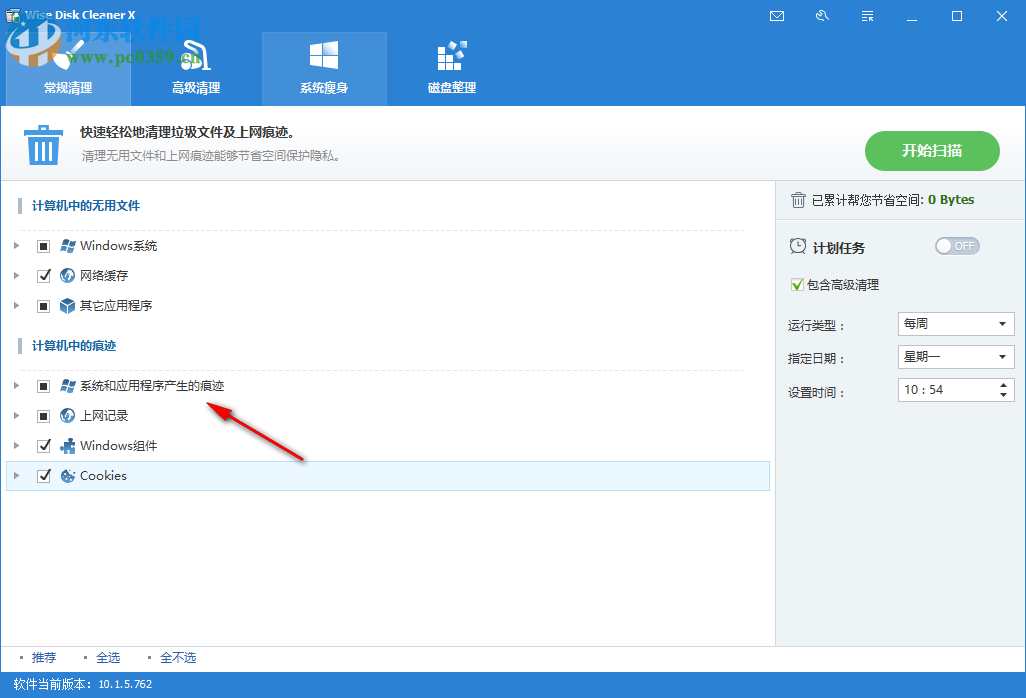Open the mail feedback icon in title bar
The height and width of the screenshot is (698, 1026).
(777, 16)
